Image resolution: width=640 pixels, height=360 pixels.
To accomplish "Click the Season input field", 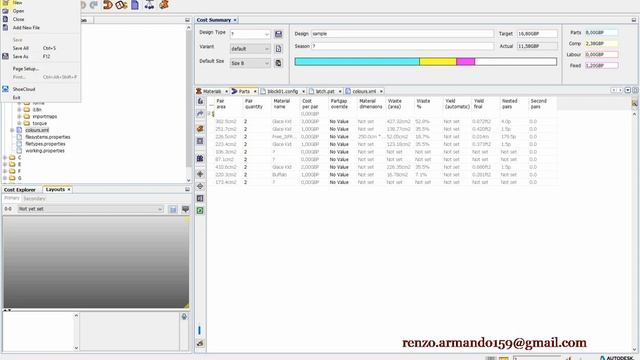I will (x=402, y=46).
